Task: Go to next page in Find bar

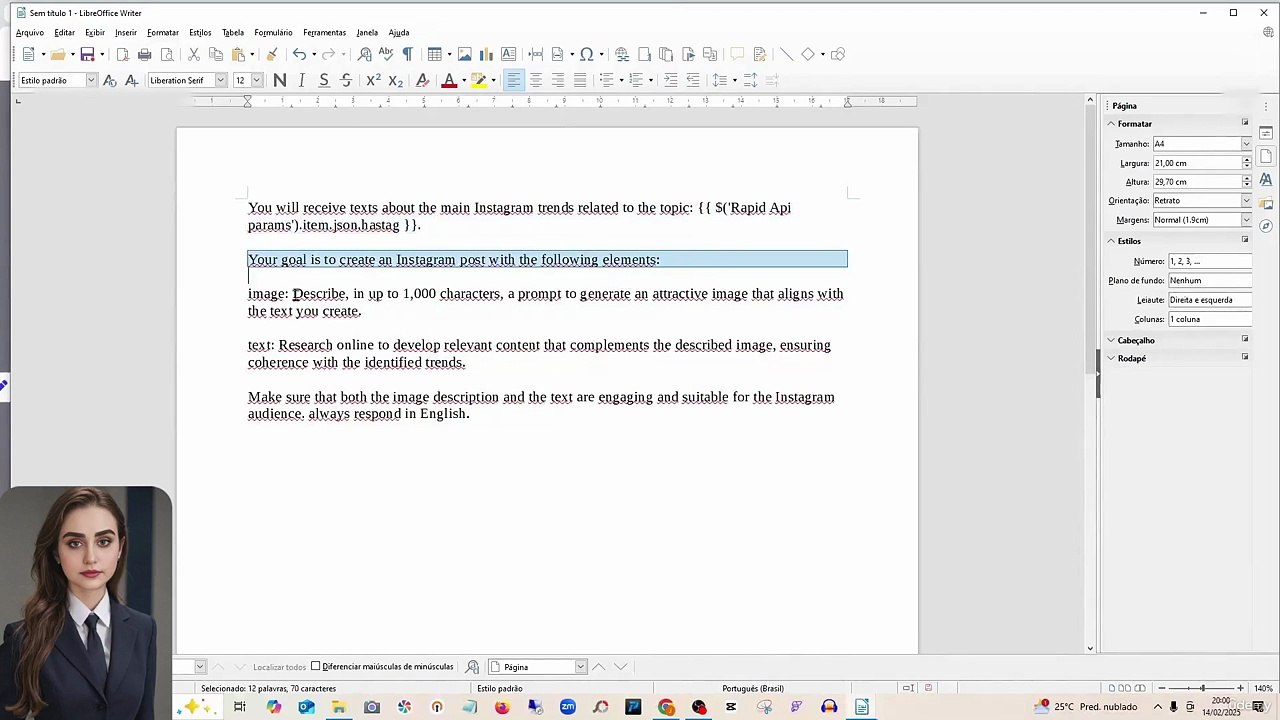Action: pos(620,667)
